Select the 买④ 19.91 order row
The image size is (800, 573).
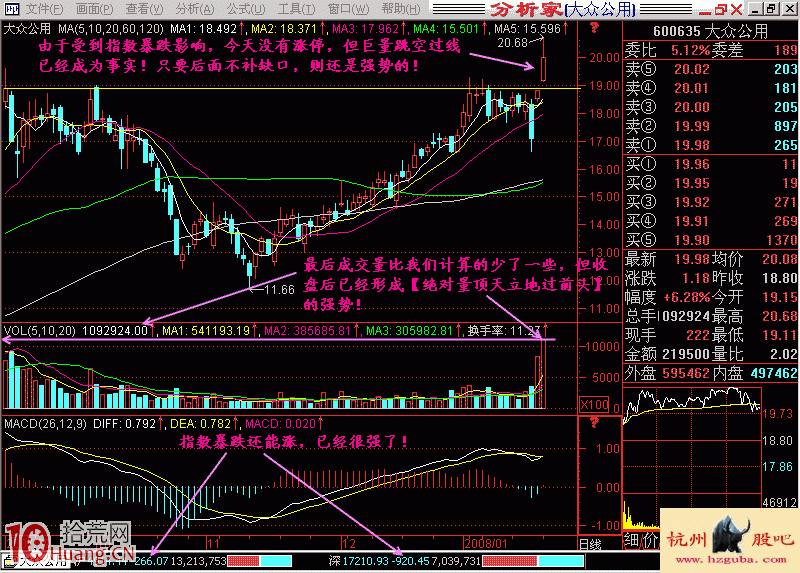[711, 221]
